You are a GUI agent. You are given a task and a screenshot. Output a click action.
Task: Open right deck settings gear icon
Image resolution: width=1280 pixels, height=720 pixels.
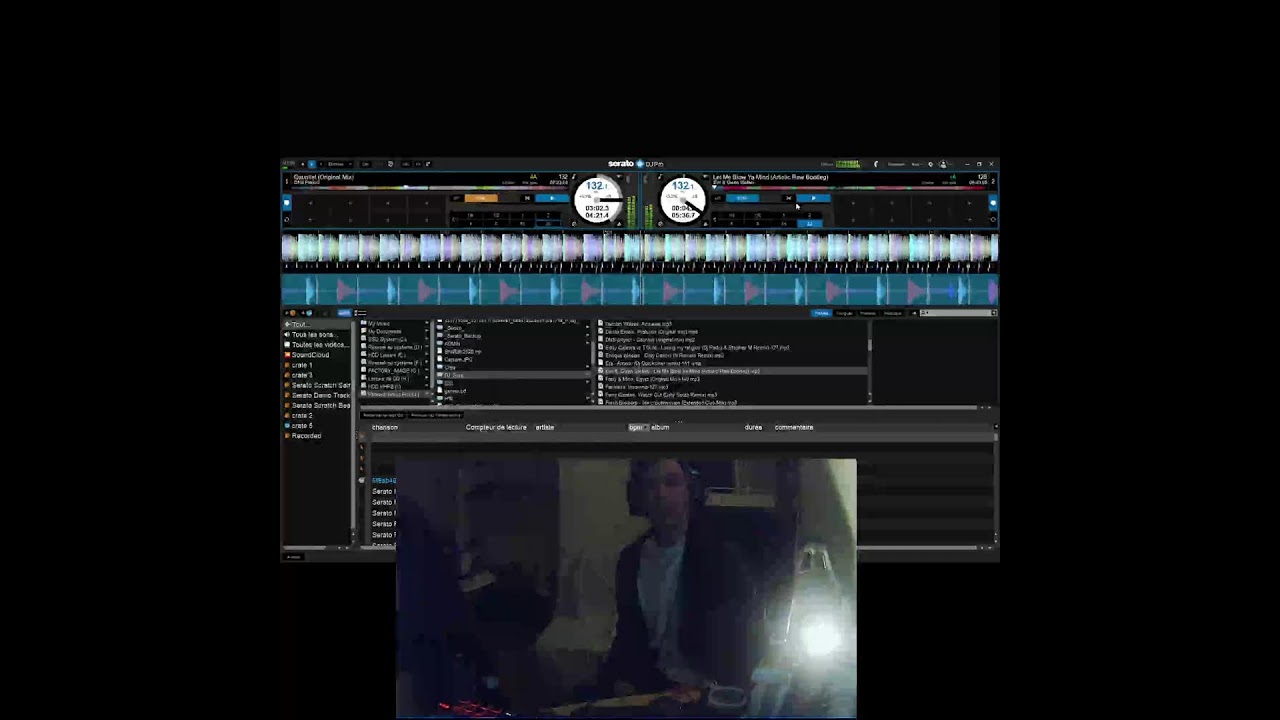pyautogui.click(x=660, y=223)
